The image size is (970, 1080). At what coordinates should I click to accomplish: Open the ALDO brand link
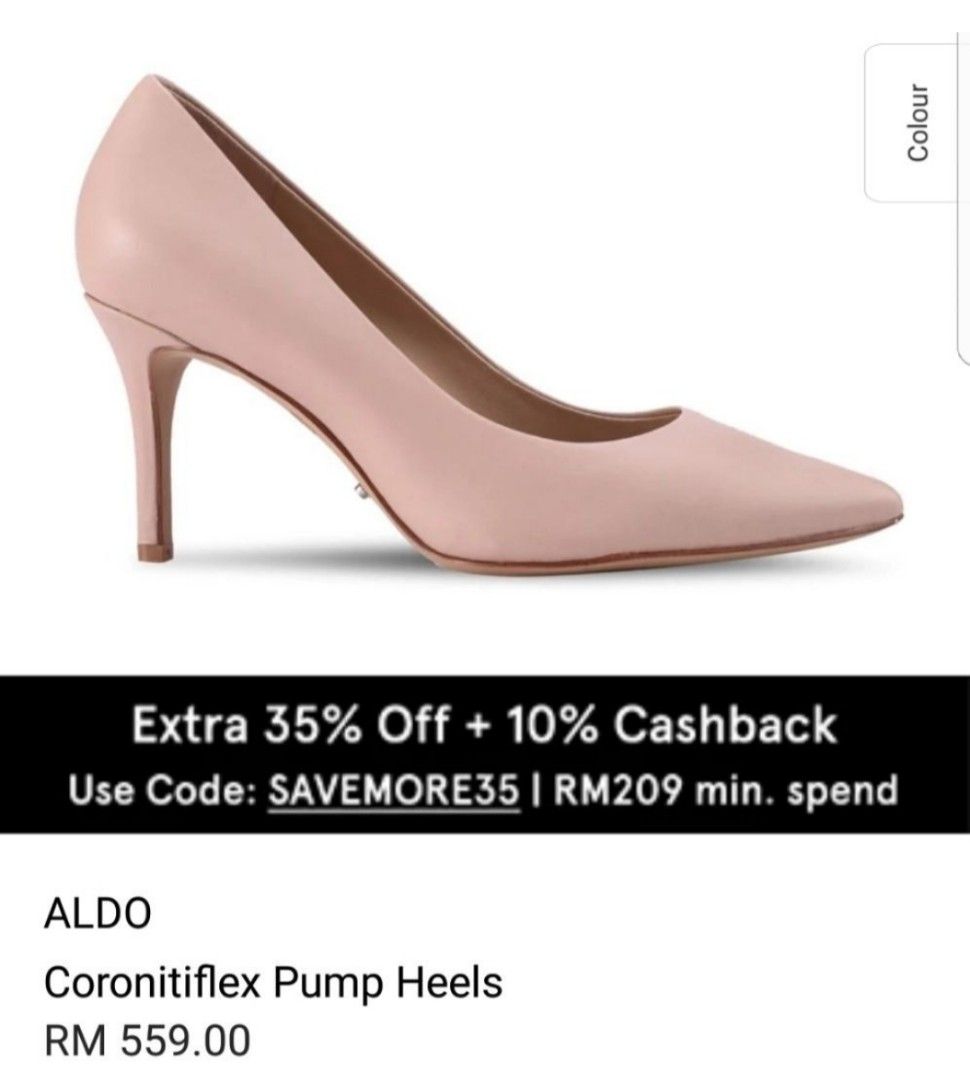coord(97,913)
